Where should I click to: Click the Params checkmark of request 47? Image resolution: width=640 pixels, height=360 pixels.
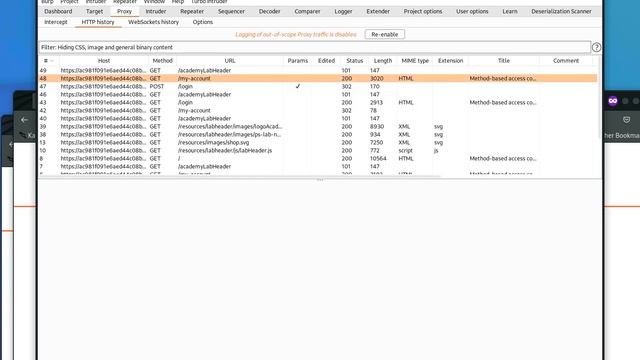[x=298, y=86]
